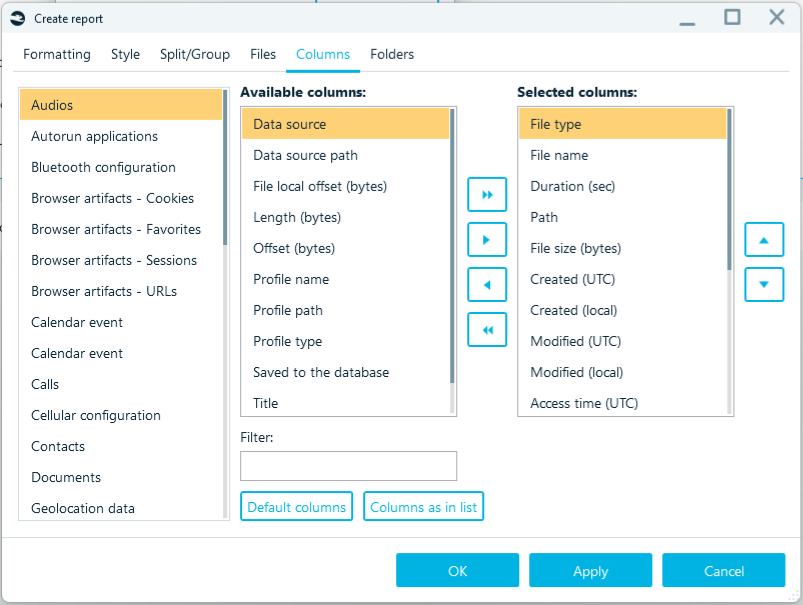Remove all columns with double-left arrow

click(487, 329)
